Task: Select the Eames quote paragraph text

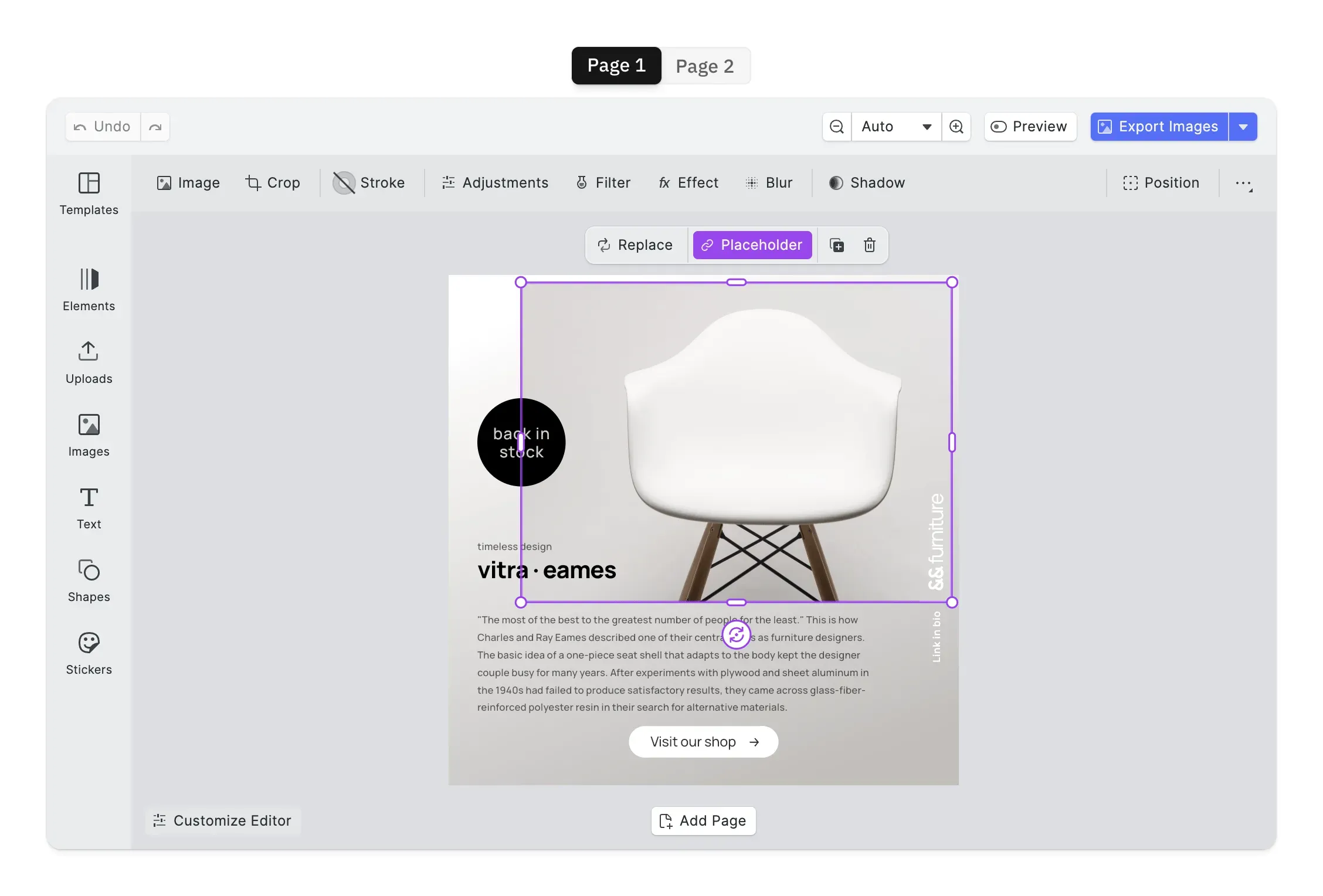Action: [x=673, y=664]
